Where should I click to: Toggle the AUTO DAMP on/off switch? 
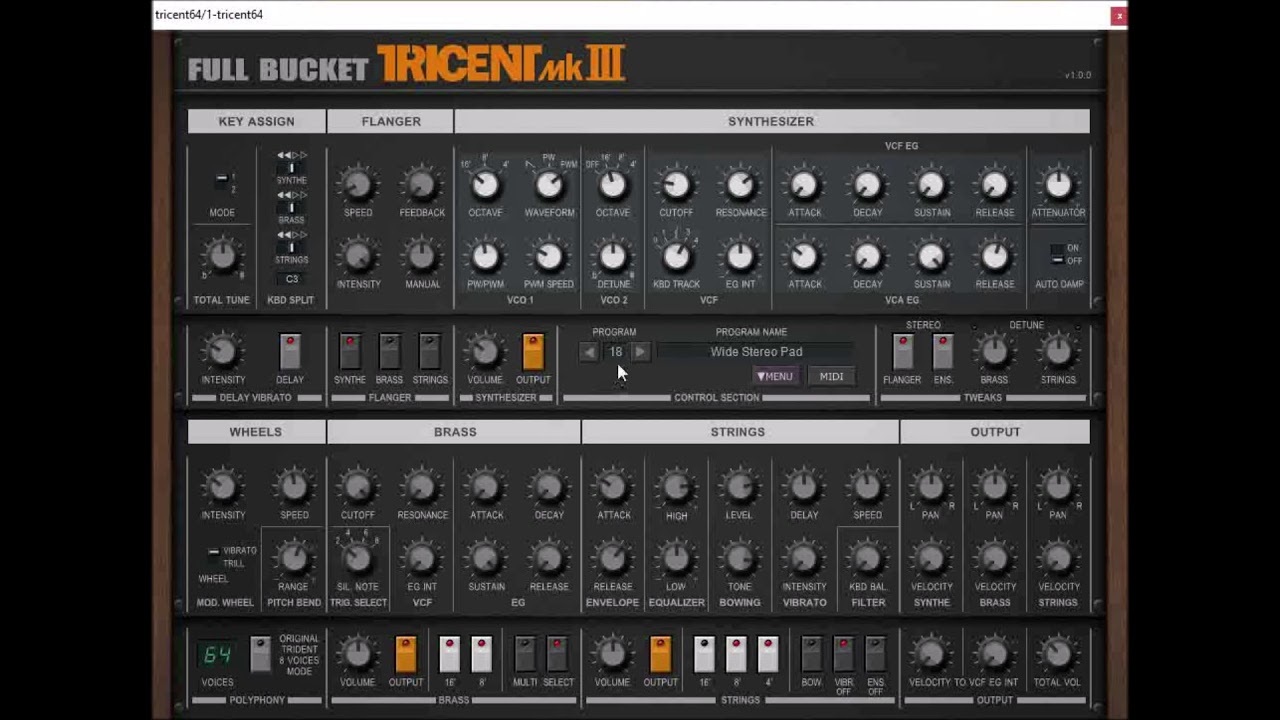click(1057, 254)
